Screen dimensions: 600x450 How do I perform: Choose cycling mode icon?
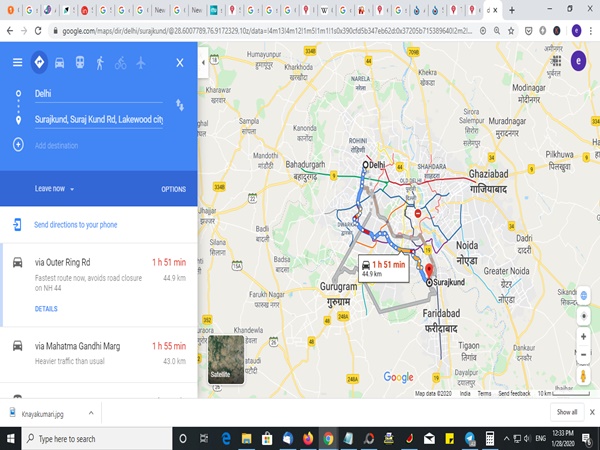tap(121, 63)
